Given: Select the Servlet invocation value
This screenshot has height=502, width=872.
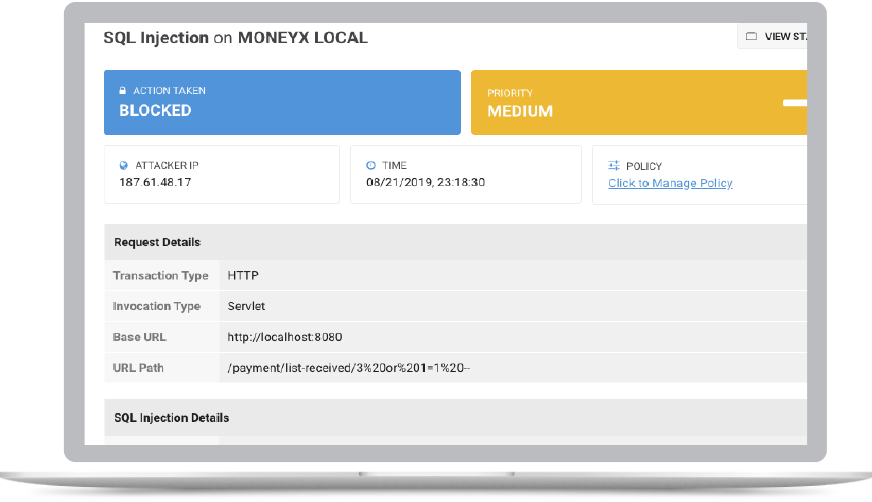Looking at the screenshot, I should point(246,306).
